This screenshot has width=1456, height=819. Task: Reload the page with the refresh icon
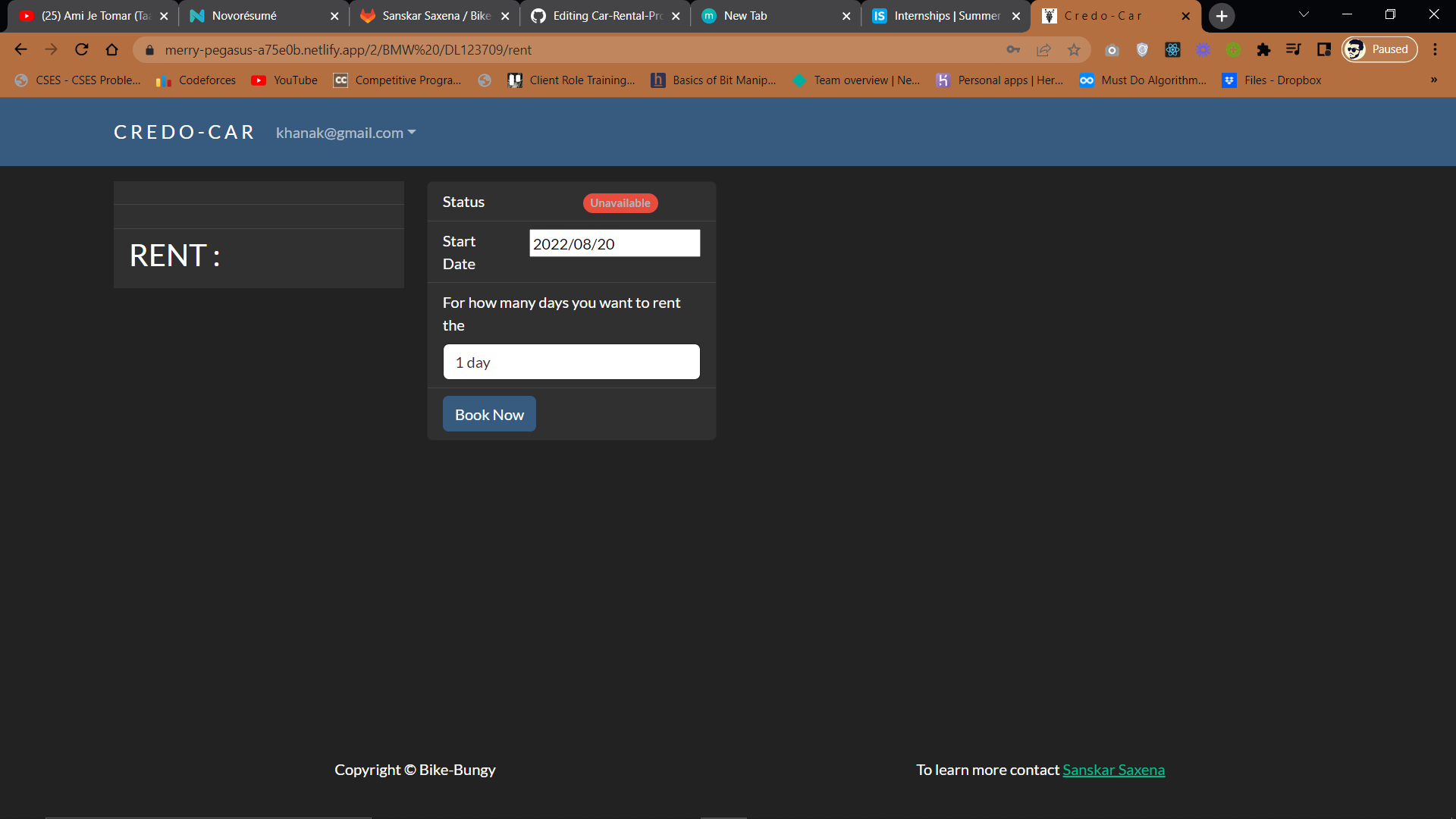pos(81,49)
